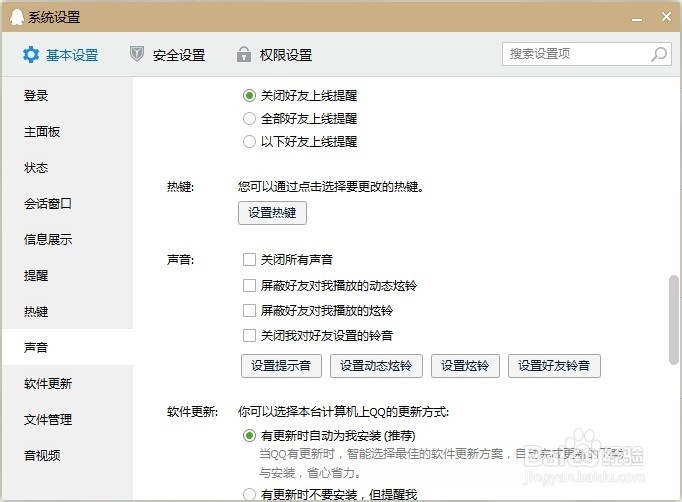Select 有更新时自动为我安装 (推荐) radio option
The width and height of the screenshot is (682, 502).
[249, 435]
